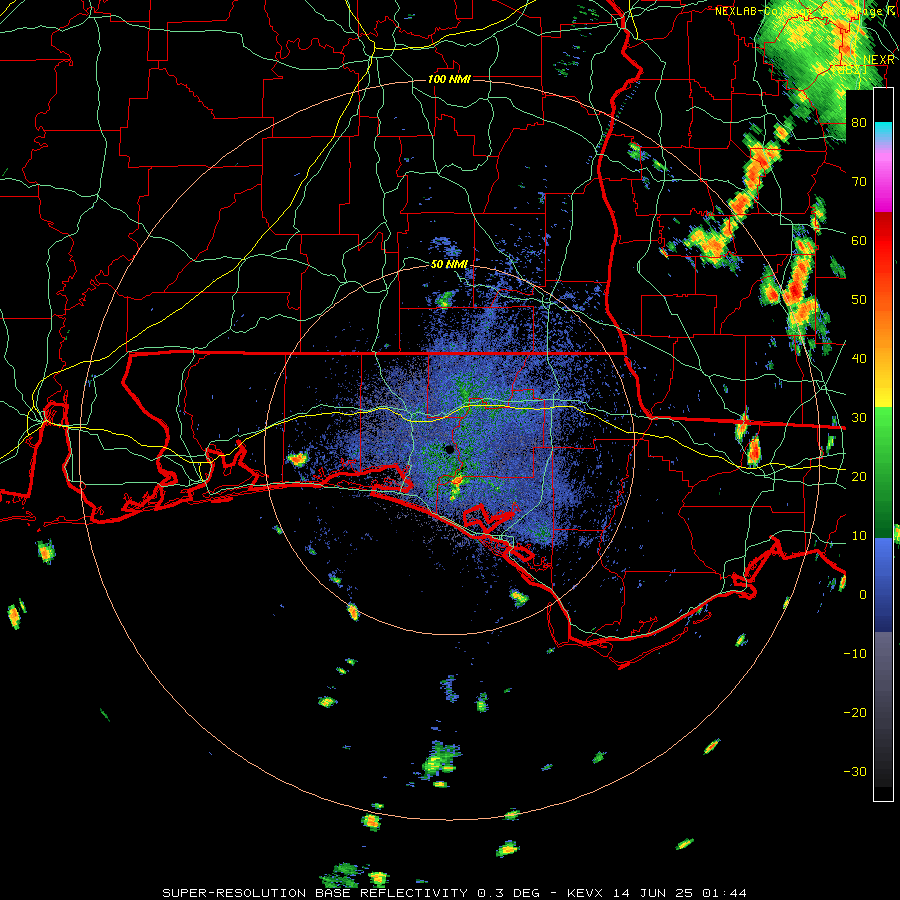Click the -30 value on reflectivity scale
Viewport: 900px width, 900px height.
tap(855, 771)
